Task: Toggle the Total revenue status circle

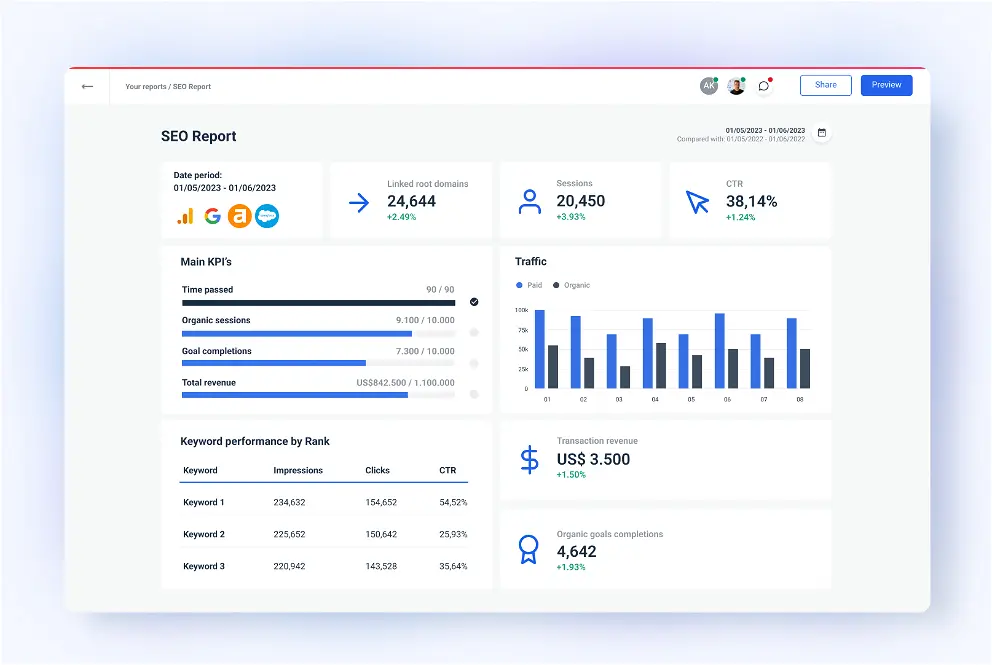Action: point(474,394)
